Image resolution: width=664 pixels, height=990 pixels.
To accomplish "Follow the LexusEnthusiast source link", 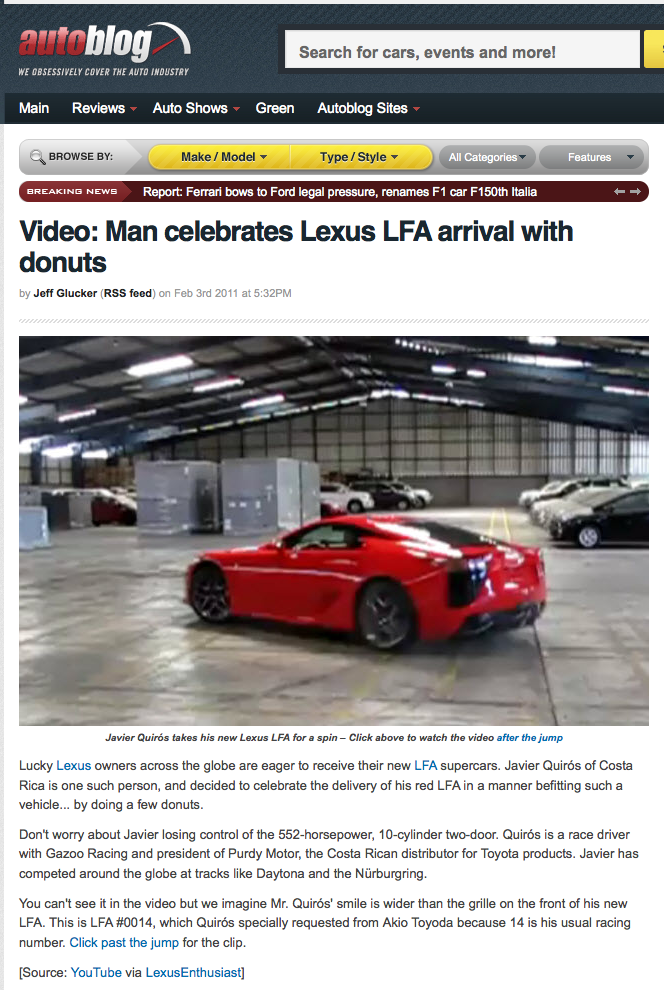I will [x=193, y=973].
